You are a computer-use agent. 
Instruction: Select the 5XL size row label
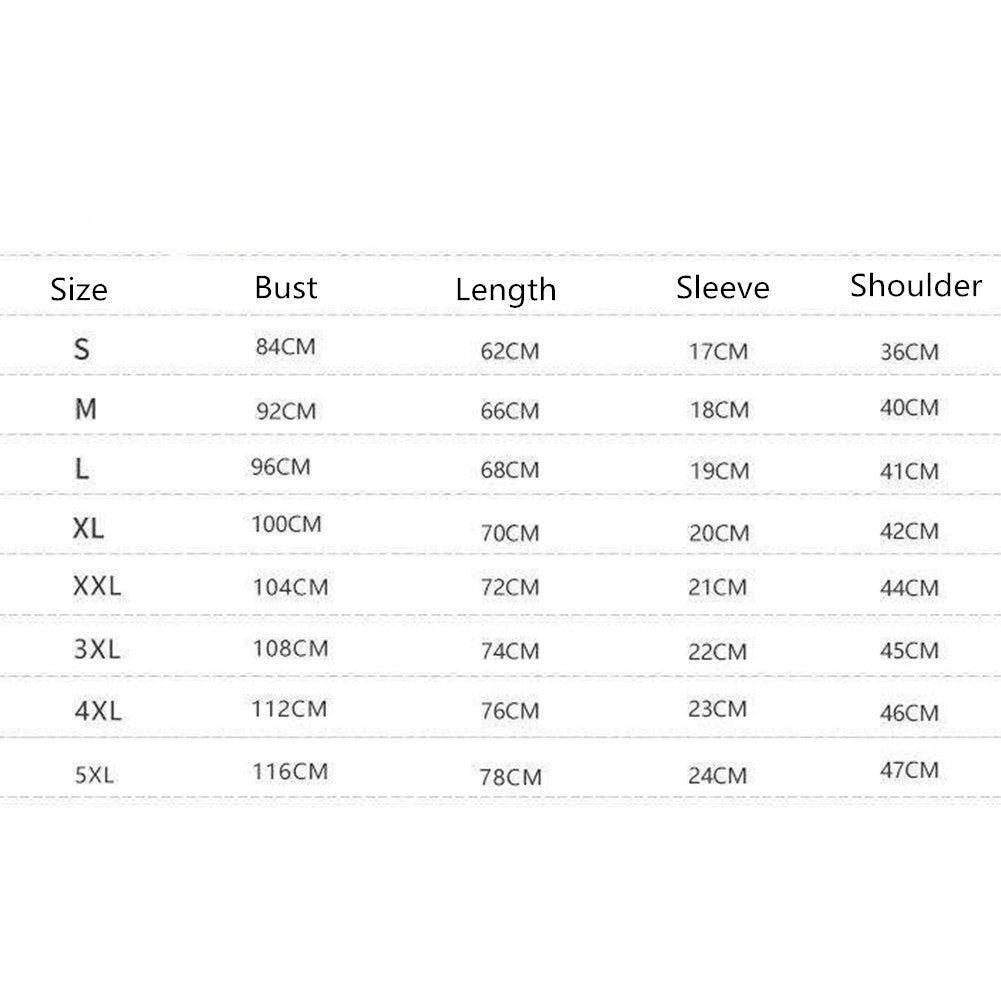click(97, 773)
